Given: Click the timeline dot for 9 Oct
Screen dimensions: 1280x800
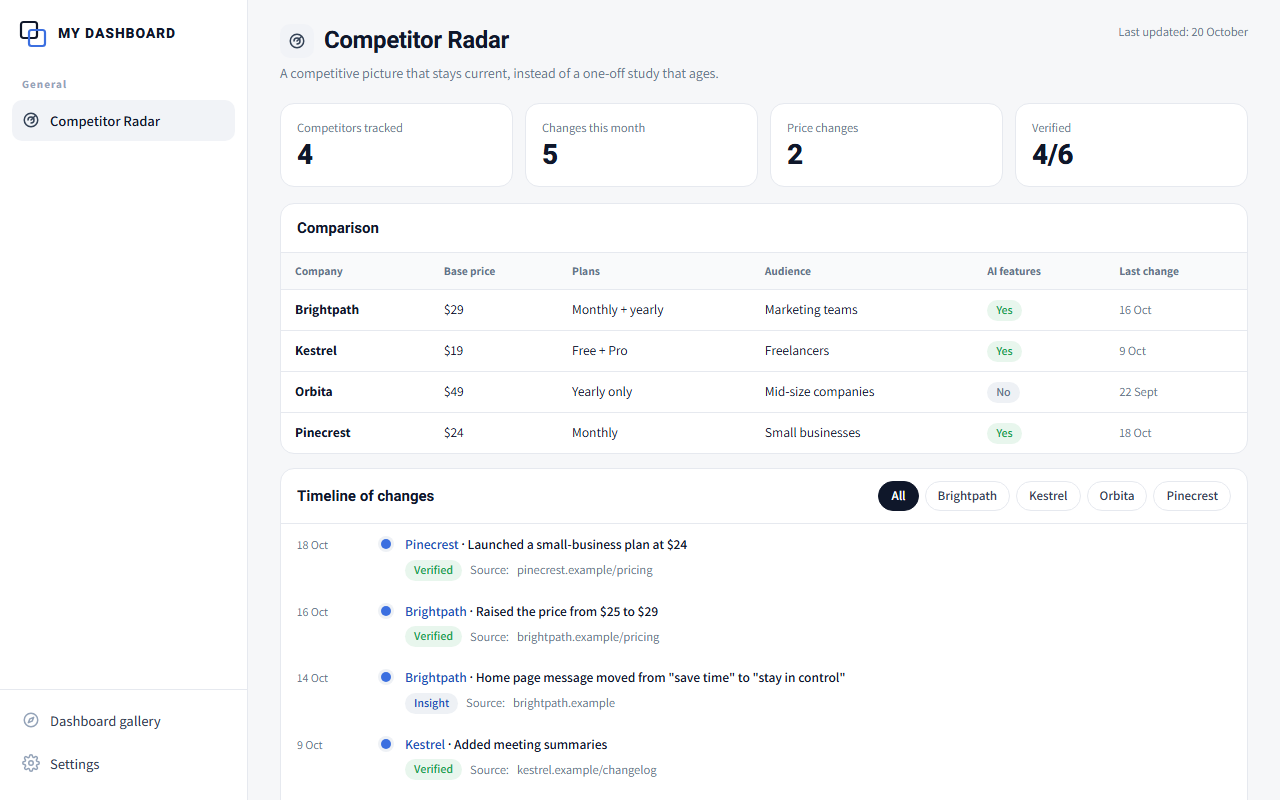Looking at the screenshot, I should pyautogui.click(x=386, y=744).
